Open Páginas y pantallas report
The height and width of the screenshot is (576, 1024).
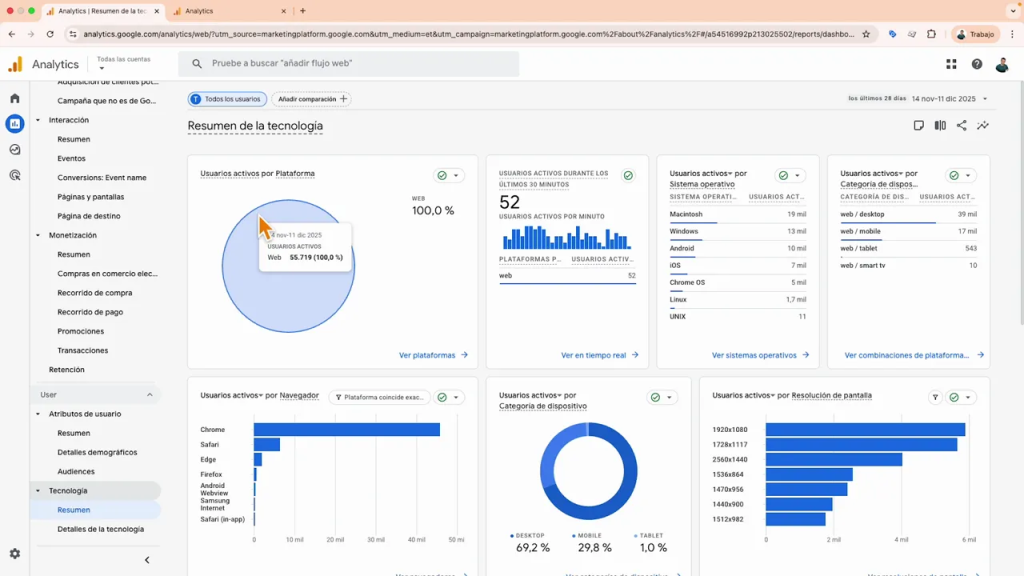click(x=91, y=197)
